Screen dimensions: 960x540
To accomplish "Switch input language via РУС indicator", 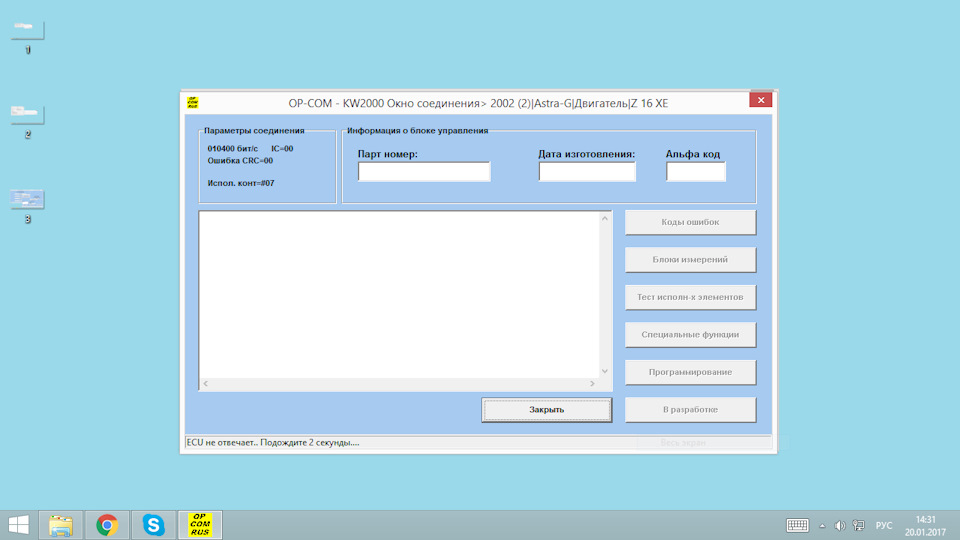I will pos(884,525).
